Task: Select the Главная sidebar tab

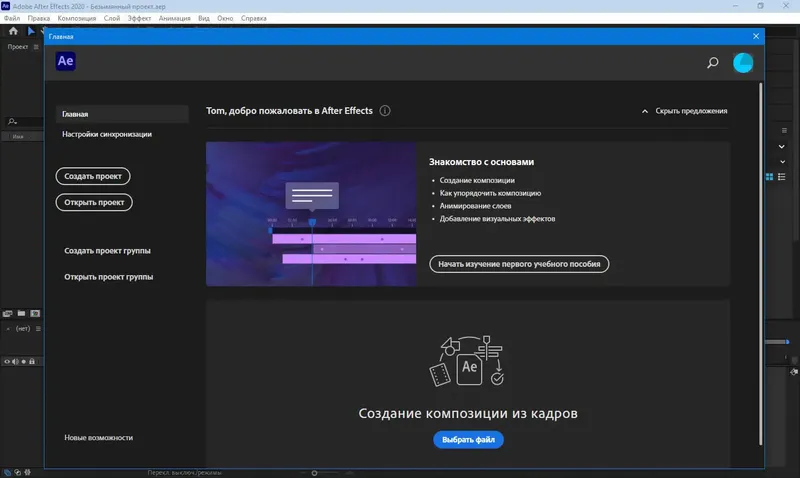Action: click(x=122, y=114)
